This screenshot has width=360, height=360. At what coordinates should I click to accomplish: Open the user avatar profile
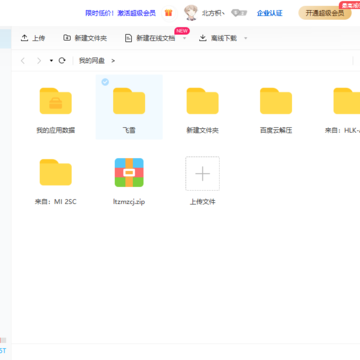coord(191,13)
